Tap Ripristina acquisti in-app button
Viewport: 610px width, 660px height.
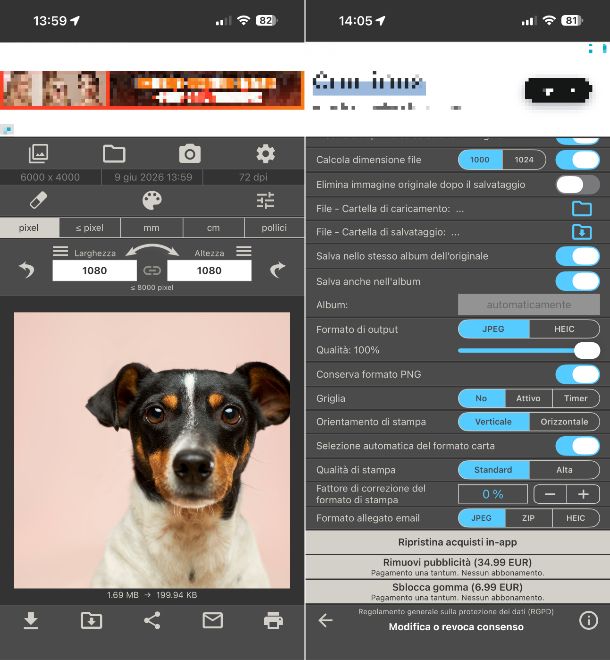458,542
